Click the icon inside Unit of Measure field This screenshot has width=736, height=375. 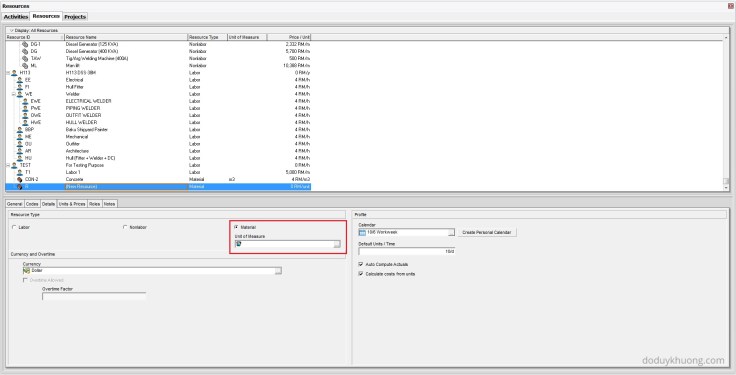[x=238, y=244]
